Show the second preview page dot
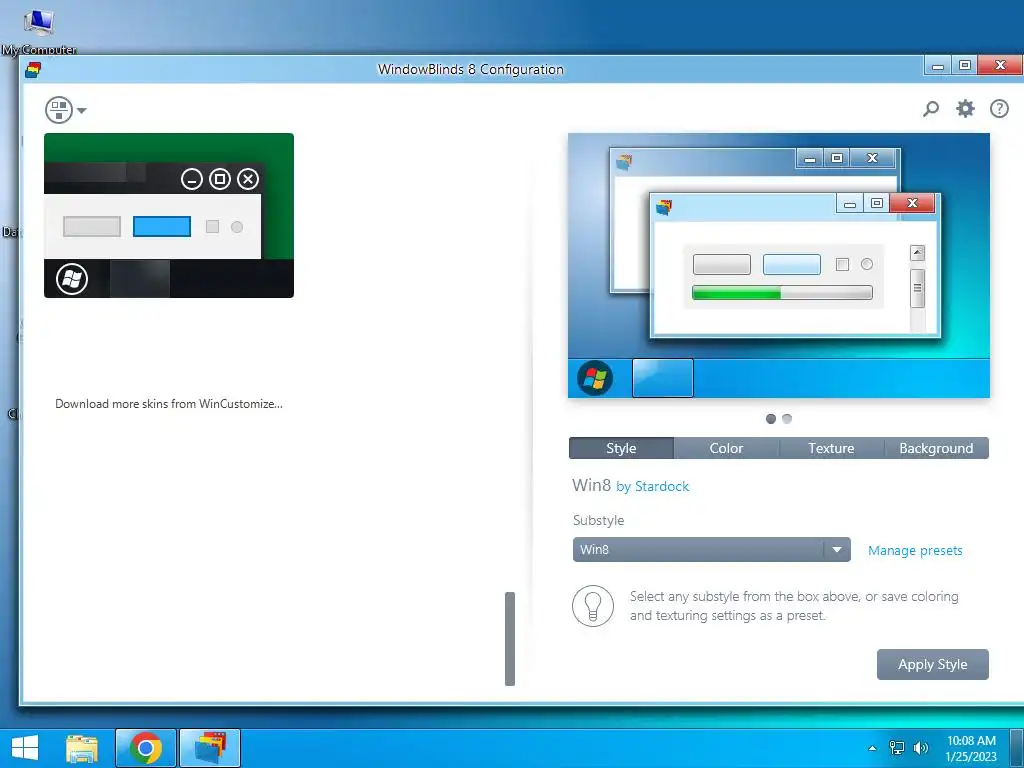Screen dimensions: 1024x768 click(x=787, y=419)
